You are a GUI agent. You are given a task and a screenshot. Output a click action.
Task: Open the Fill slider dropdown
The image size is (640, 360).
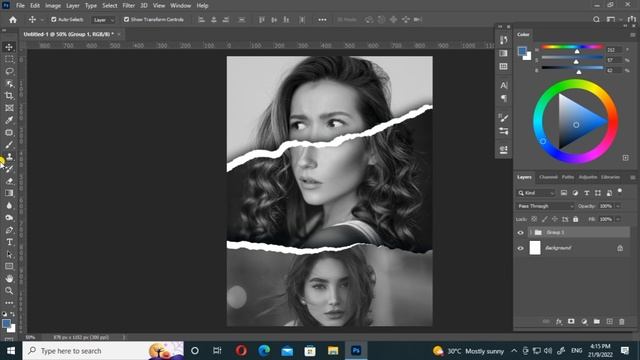[x=618, y=219]
